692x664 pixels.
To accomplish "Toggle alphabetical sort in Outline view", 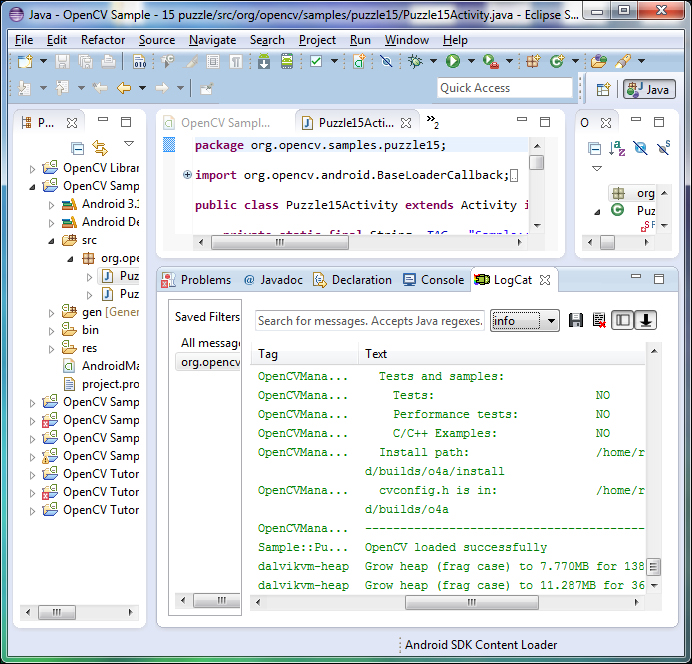I will pyautogui.click(x=617, y=148).
